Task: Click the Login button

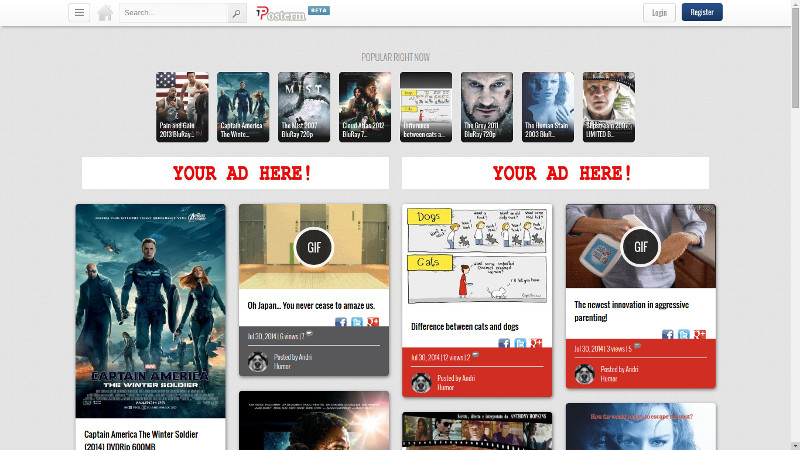Action: tap(659, 13)
